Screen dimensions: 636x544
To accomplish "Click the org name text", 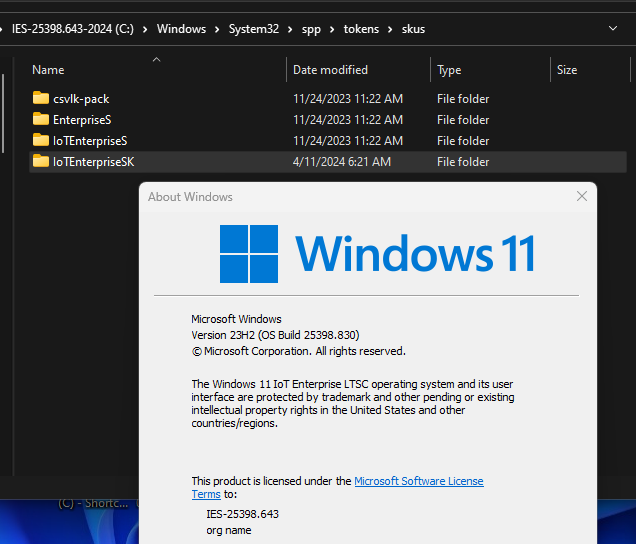I will pyautogui.click(x=229, y=530).
